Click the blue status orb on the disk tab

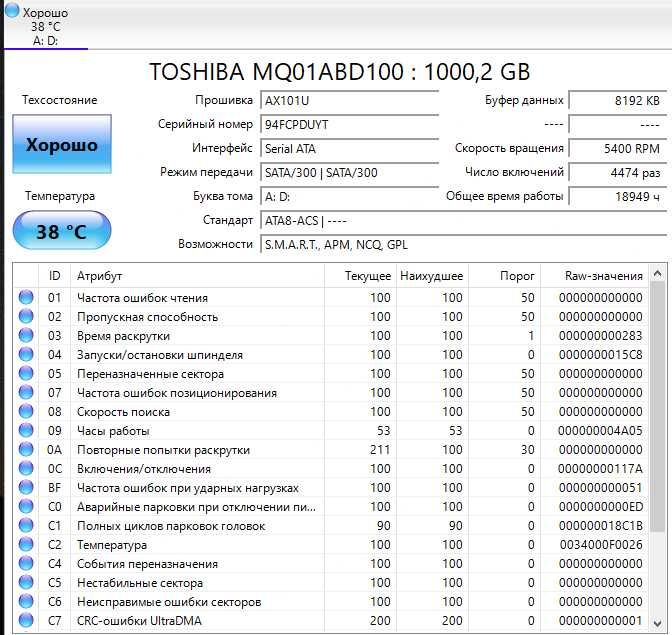12,10
